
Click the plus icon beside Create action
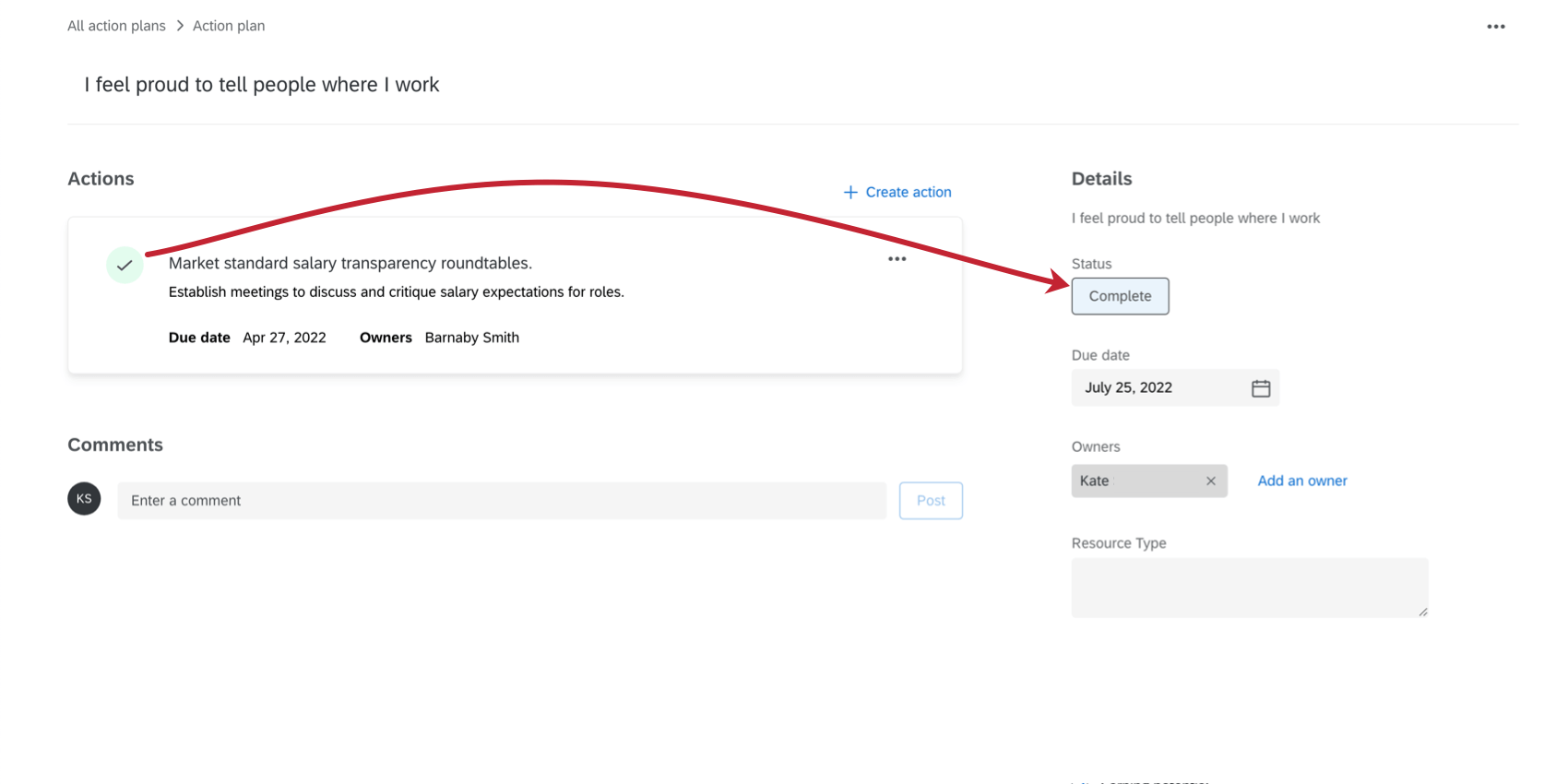(x=850, y=192)
